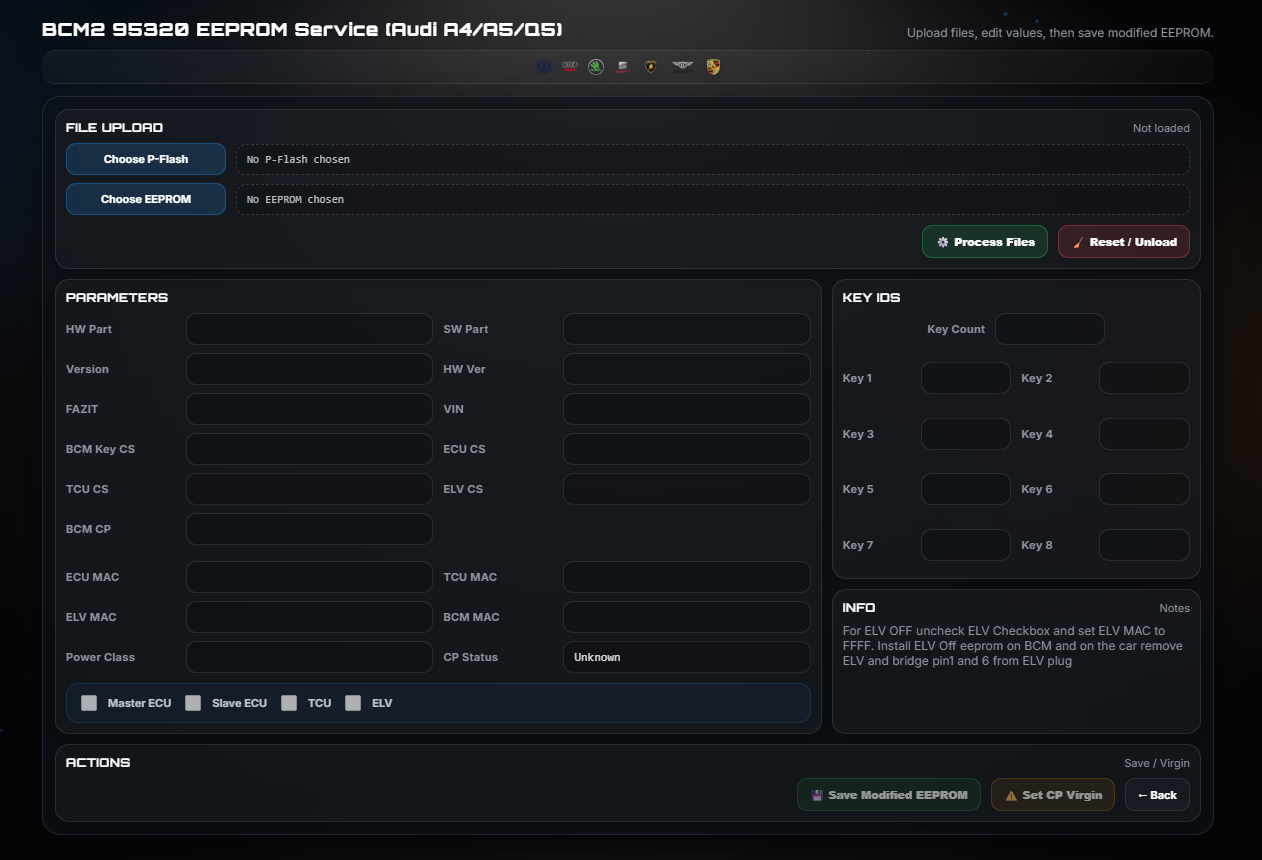Click the Audi brand logo
Screen dimensions: 1262x860
570,67
